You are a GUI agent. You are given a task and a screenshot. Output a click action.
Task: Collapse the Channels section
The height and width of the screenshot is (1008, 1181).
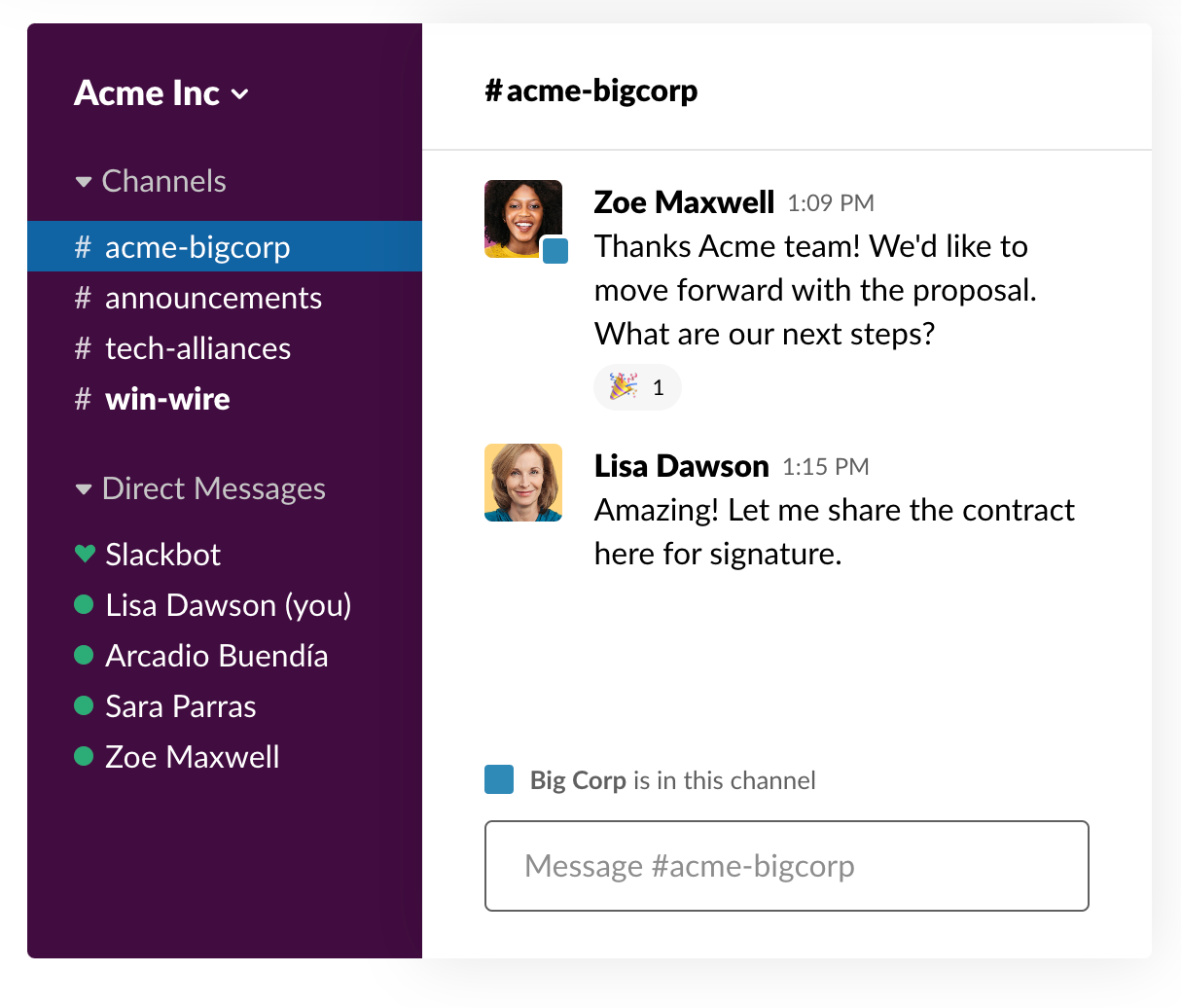[151, 181]
